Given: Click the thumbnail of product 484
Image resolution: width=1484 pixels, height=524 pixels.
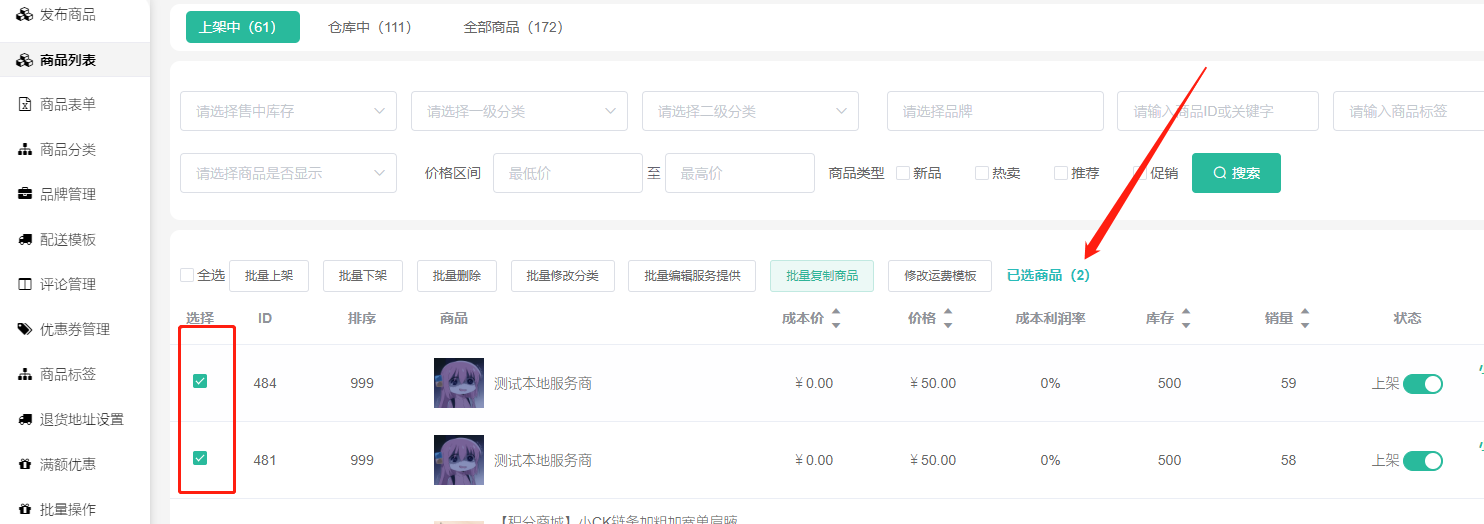Looking at the screenshot, I should tap(459, 383).
